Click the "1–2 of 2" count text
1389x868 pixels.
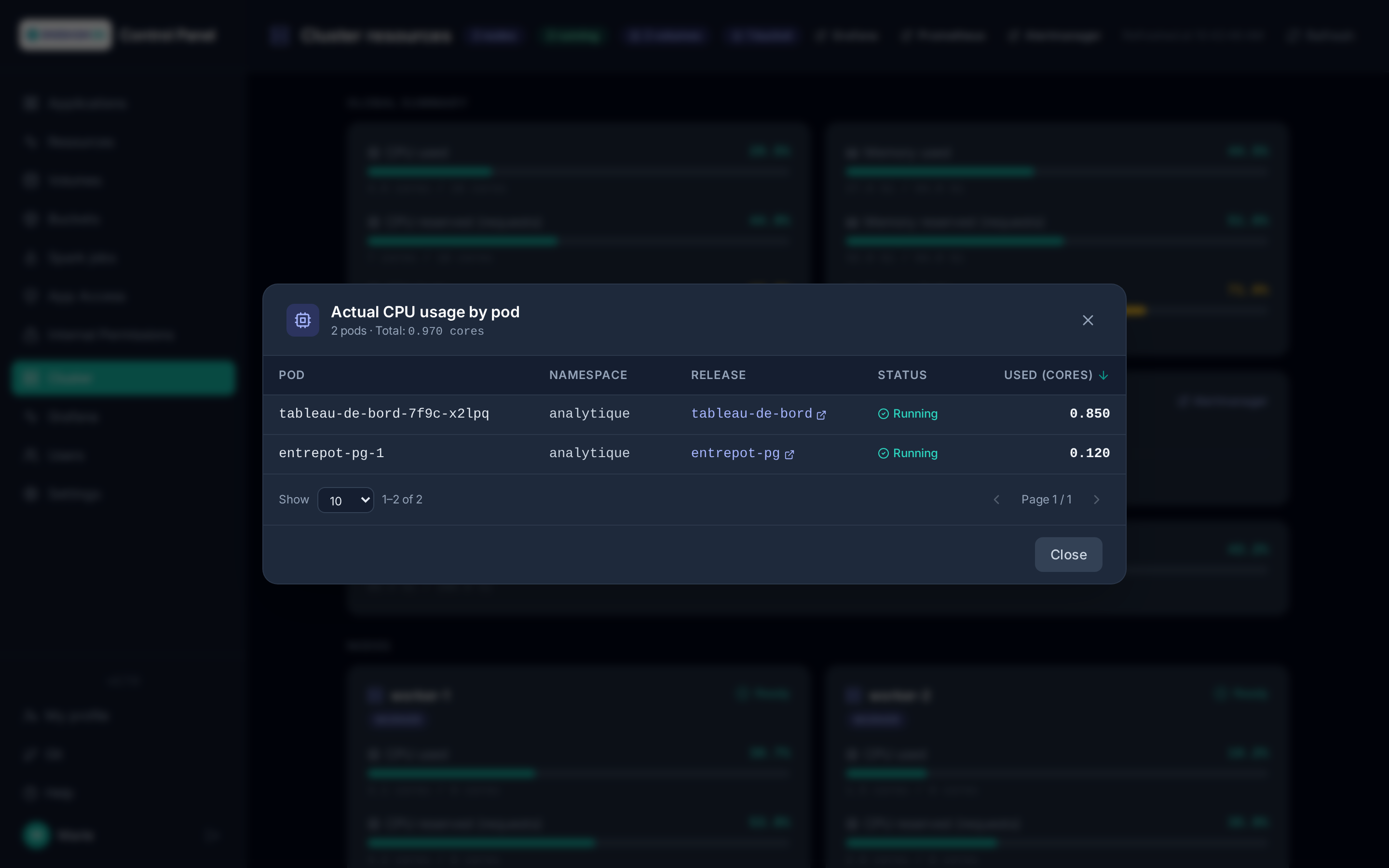[402, 500]
